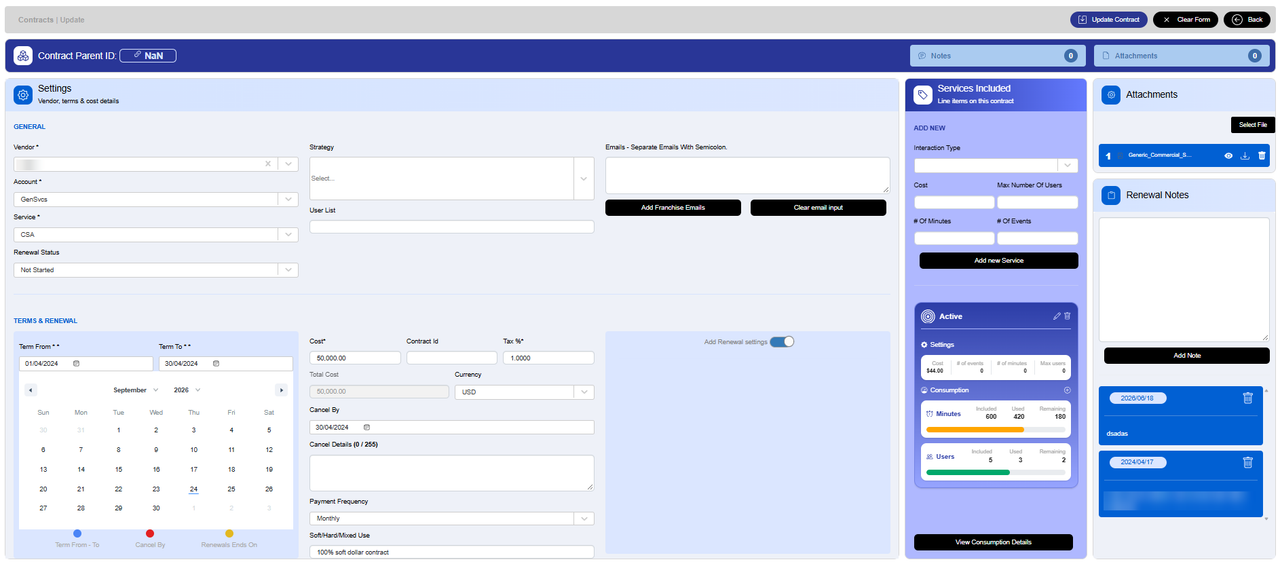Viewport: 1280px width, 562px height.
Task: Open the 2026 year selector in the calendar
Action: pos(187,390)
